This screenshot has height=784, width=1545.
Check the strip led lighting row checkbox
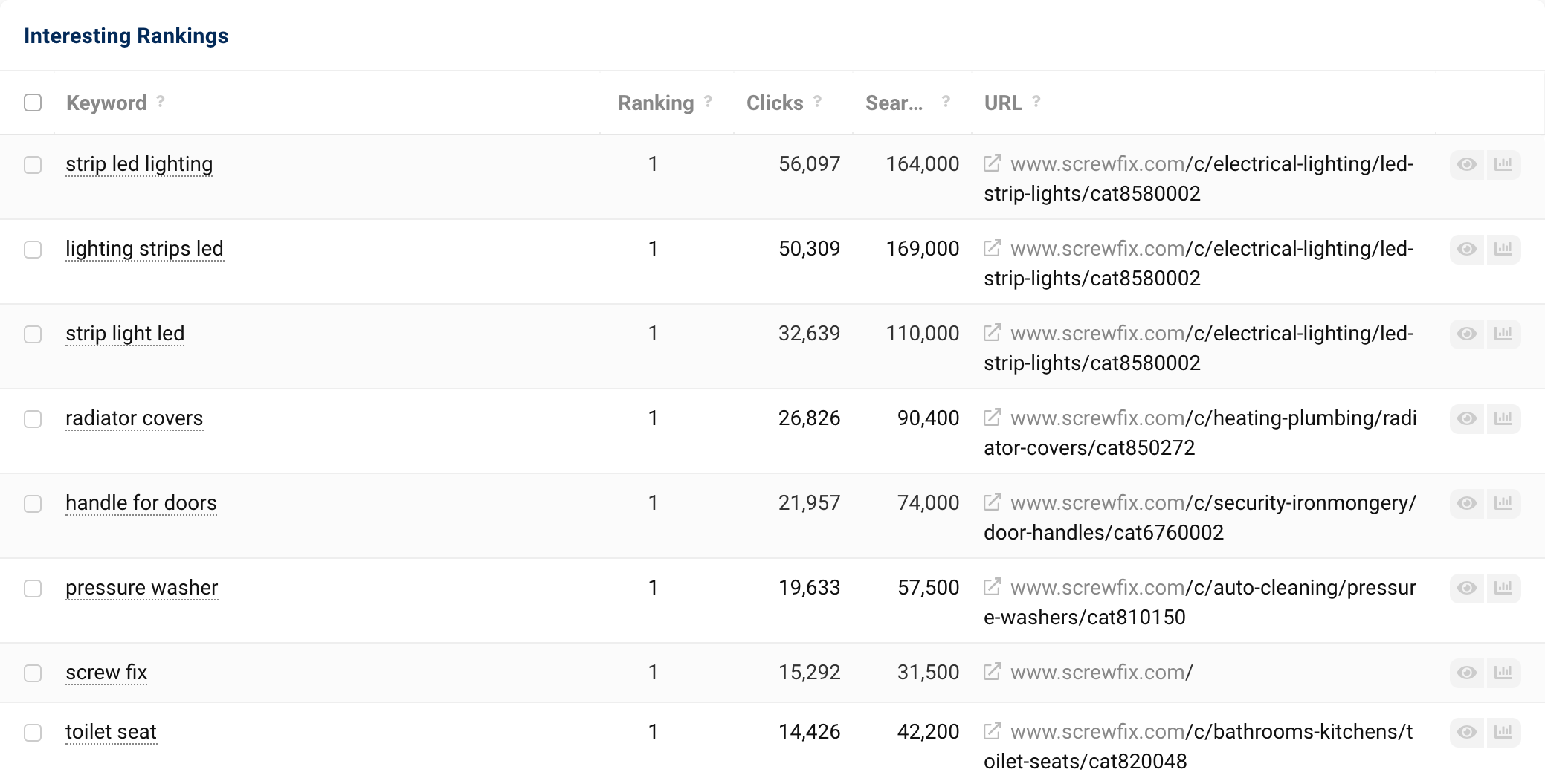(x=33, y=165)
